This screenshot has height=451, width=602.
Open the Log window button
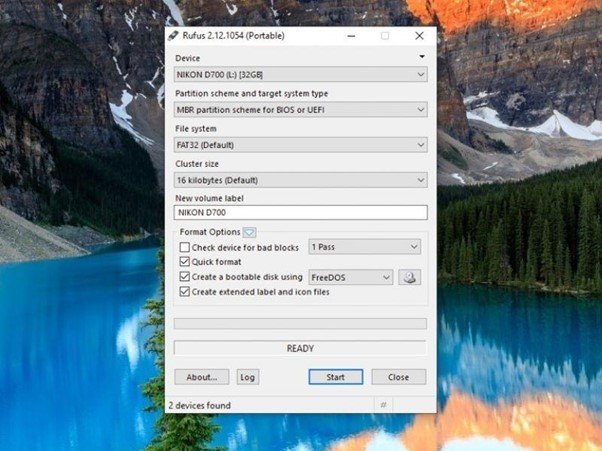(x=247, y=377)
